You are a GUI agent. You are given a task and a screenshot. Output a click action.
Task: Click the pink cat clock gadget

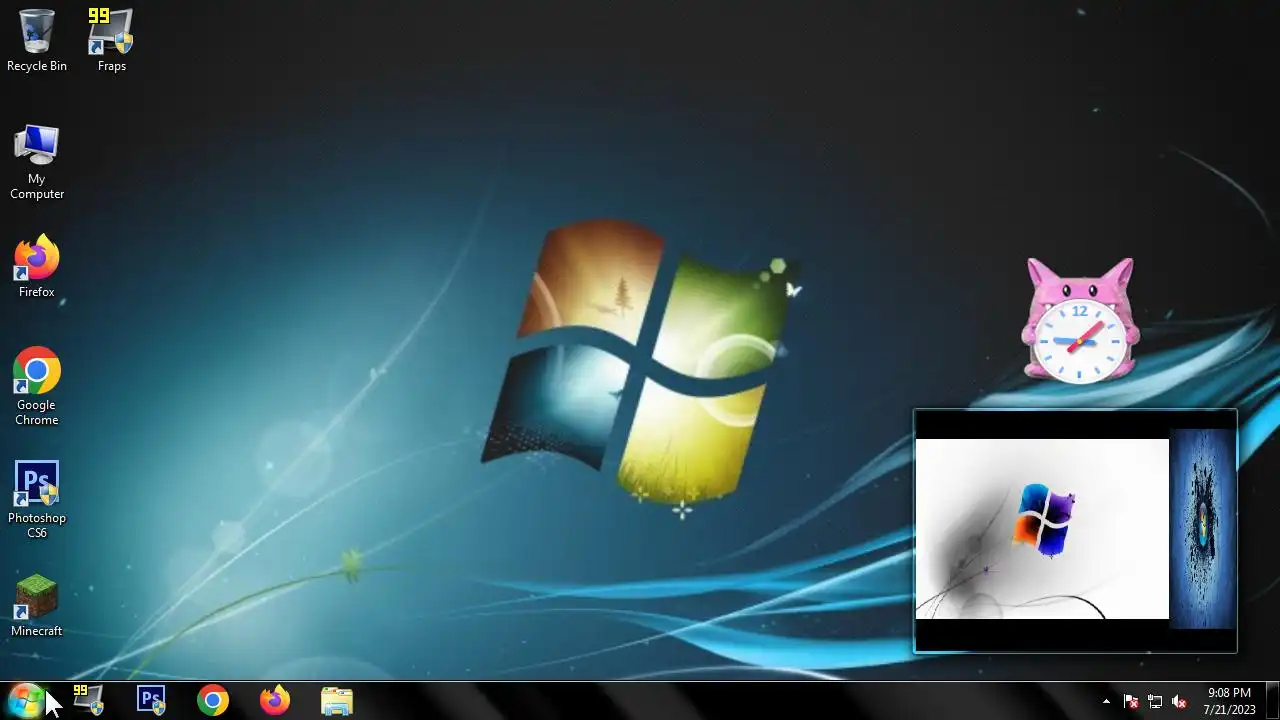pyautogui.click(x=1080, y=321)
